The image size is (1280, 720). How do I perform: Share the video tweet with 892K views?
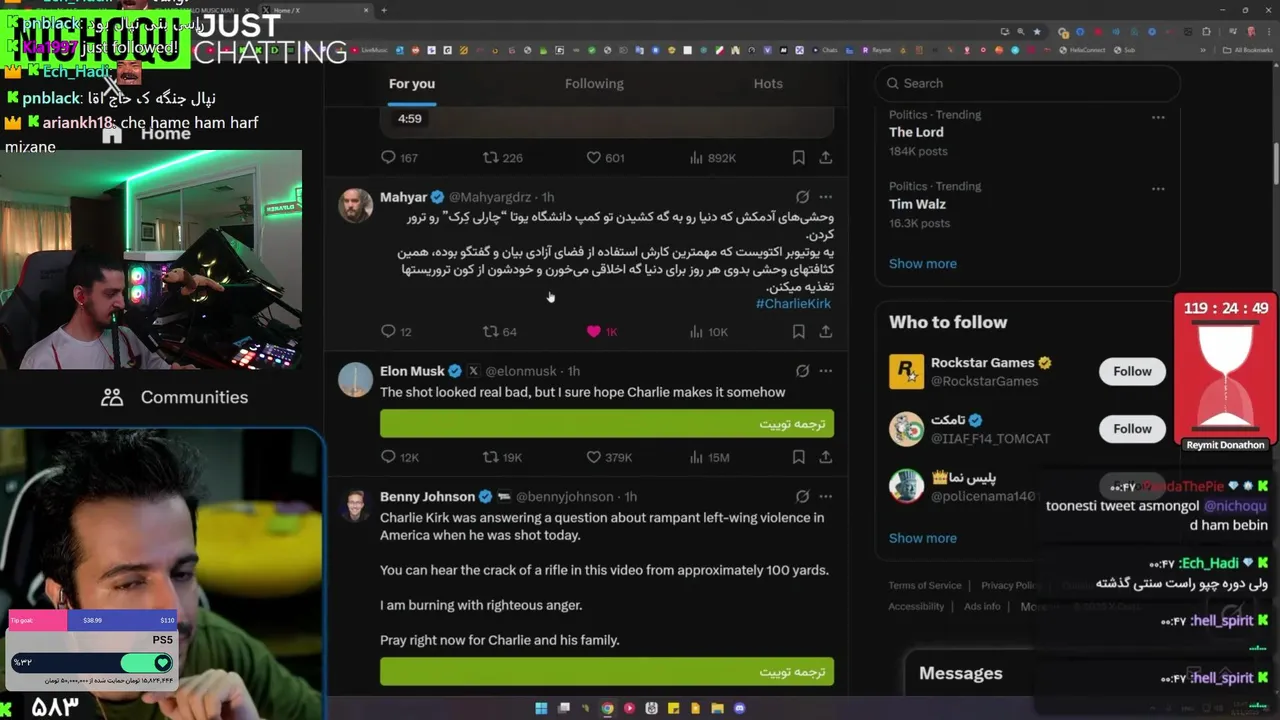(826, 158)
